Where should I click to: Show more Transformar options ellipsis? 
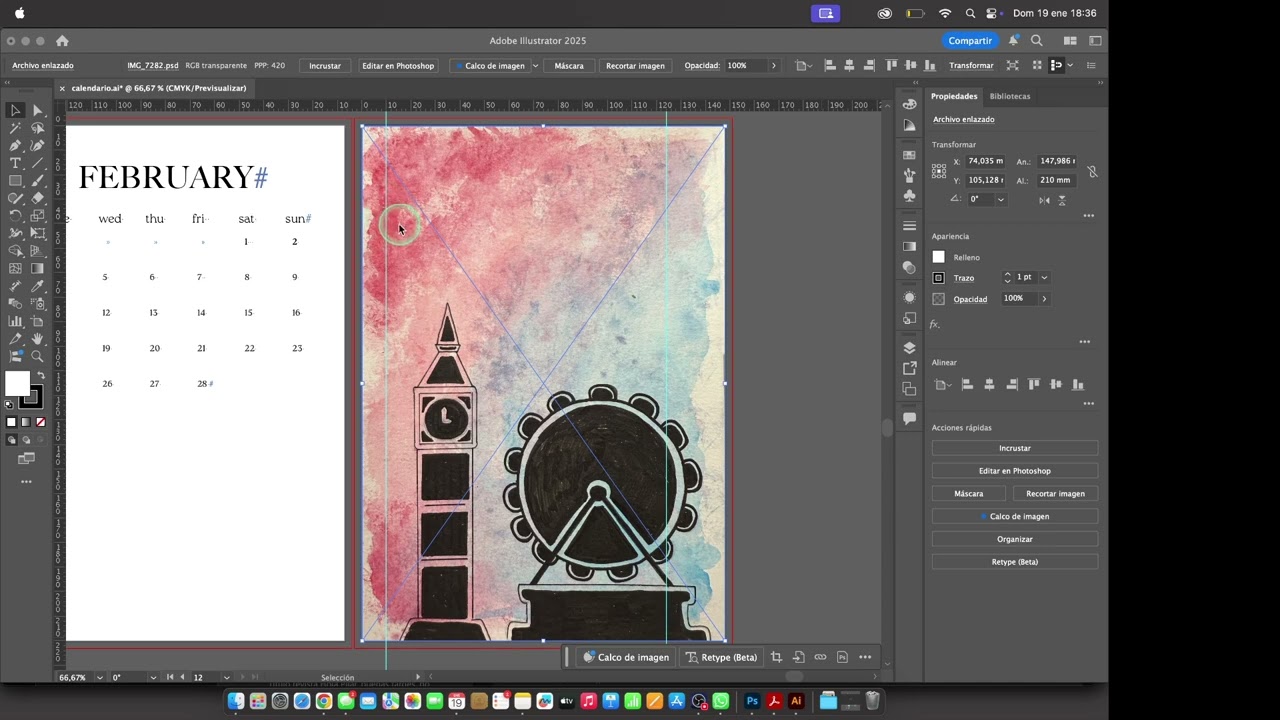pyautogui.click(x=1088, y=216)
